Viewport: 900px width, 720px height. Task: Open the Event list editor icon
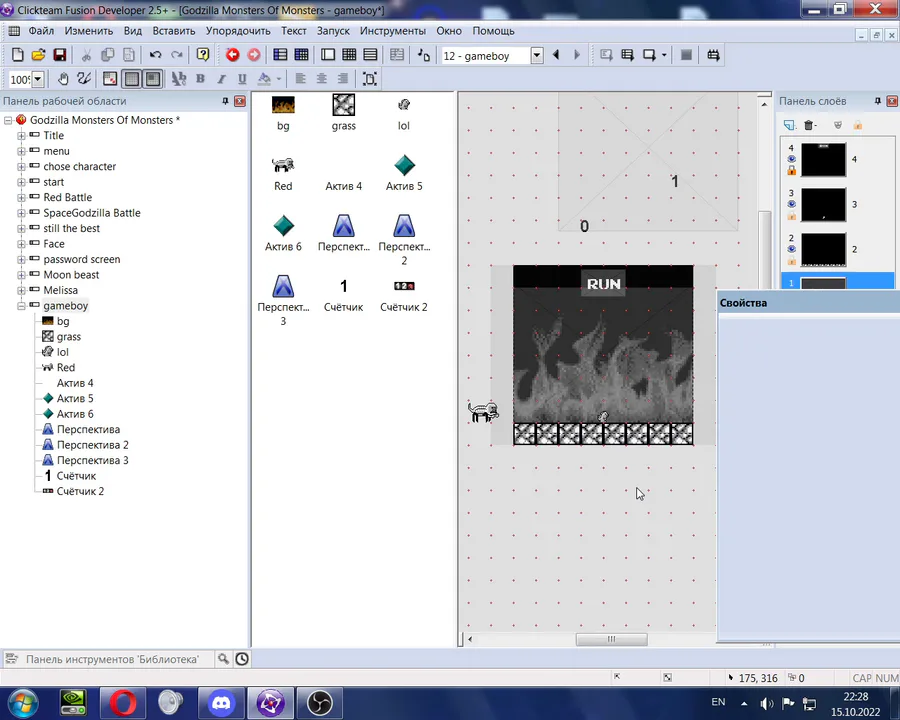tap(370, 55)
